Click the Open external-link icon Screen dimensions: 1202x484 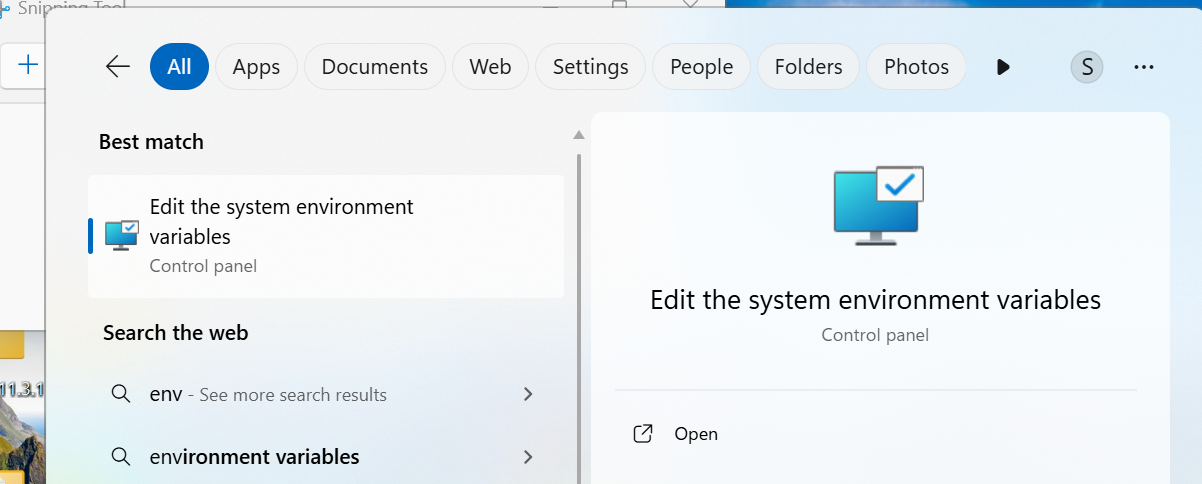[644, 434]
